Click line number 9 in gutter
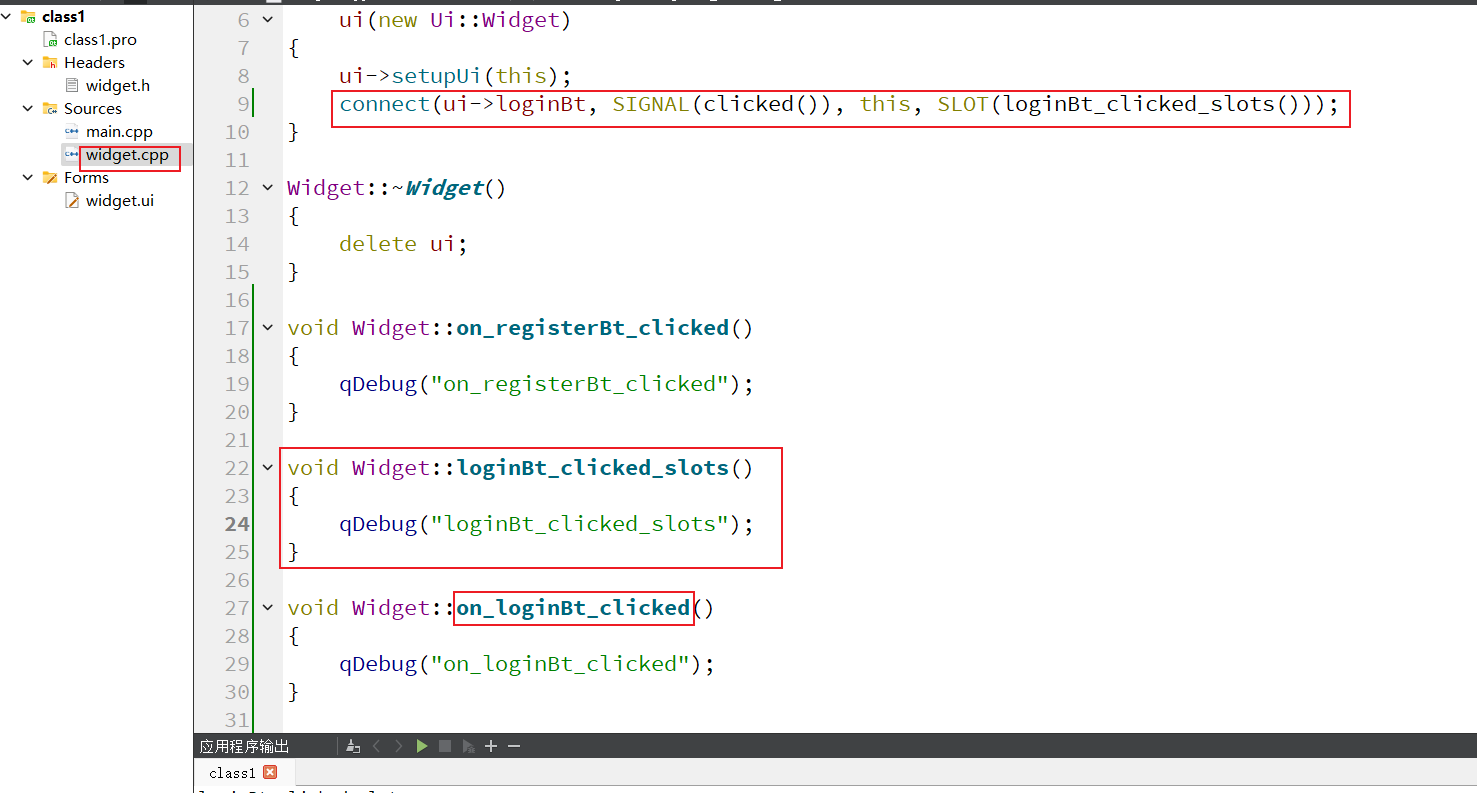This screenshot has width=1477, height=793. coord(243,104)
